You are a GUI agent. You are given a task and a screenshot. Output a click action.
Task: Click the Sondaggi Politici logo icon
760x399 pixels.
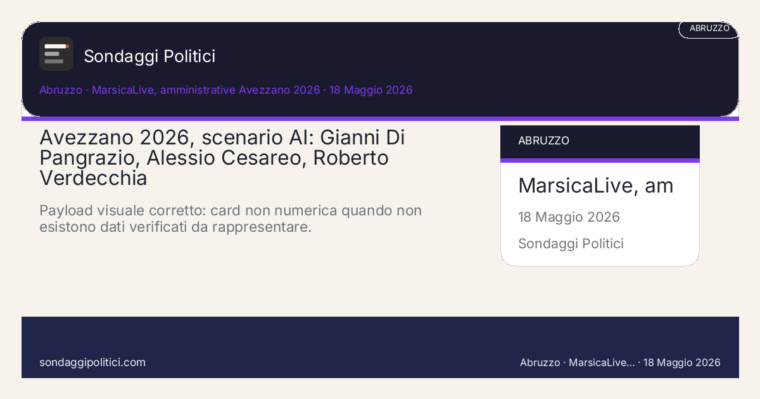coord(56,54)
